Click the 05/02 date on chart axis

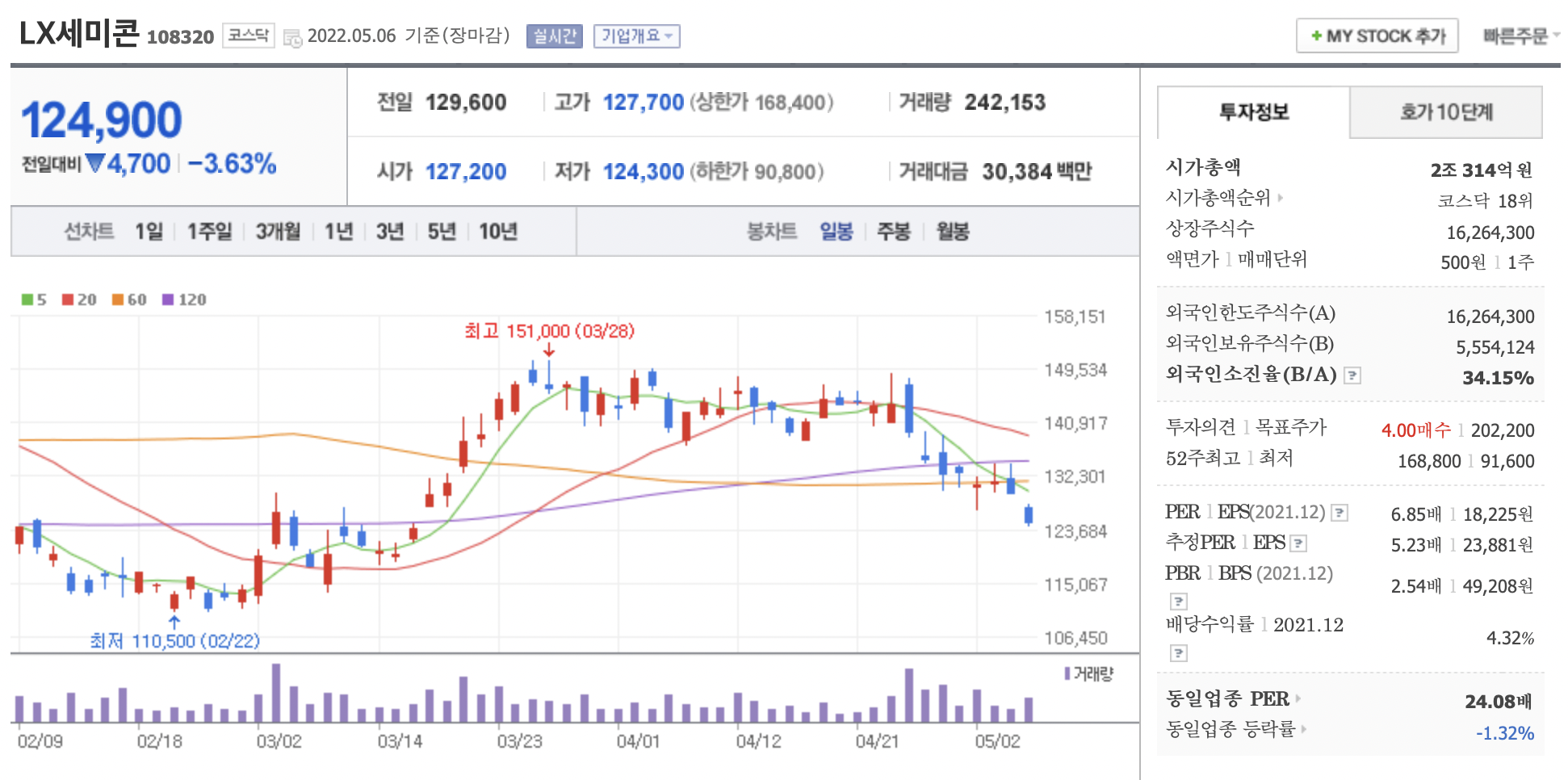(x=997, y=741)
